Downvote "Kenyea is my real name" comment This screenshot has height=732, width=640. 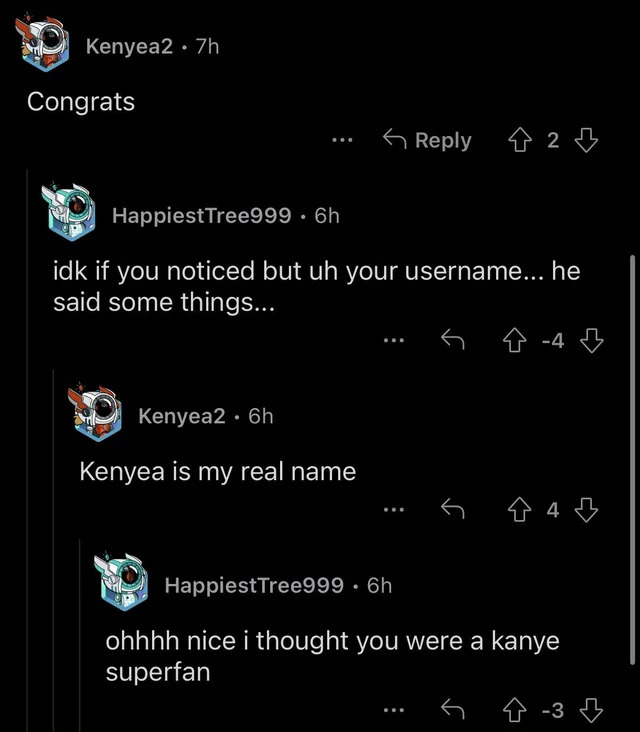click(587, 511)
